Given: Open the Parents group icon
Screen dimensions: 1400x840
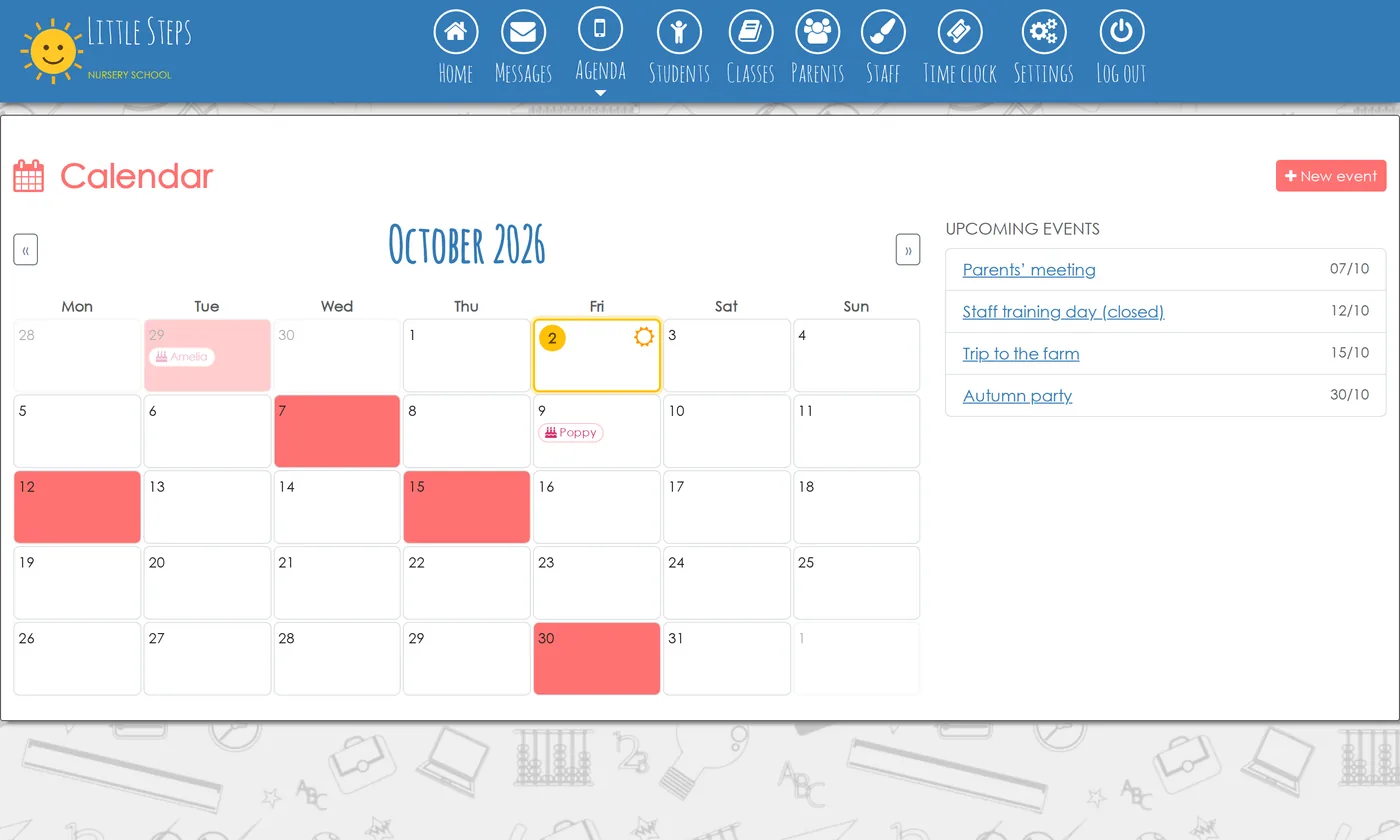Looking at the screenshot, I should (818, 32).
